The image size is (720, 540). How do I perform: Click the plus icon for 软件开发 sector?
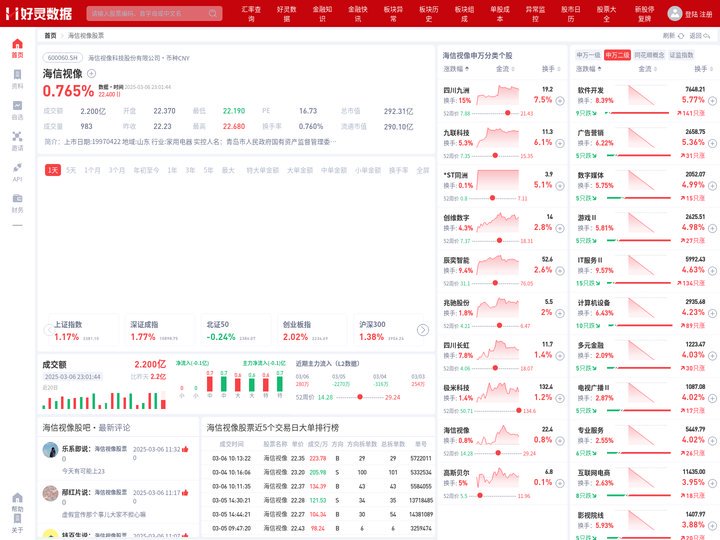coord(712,101)
